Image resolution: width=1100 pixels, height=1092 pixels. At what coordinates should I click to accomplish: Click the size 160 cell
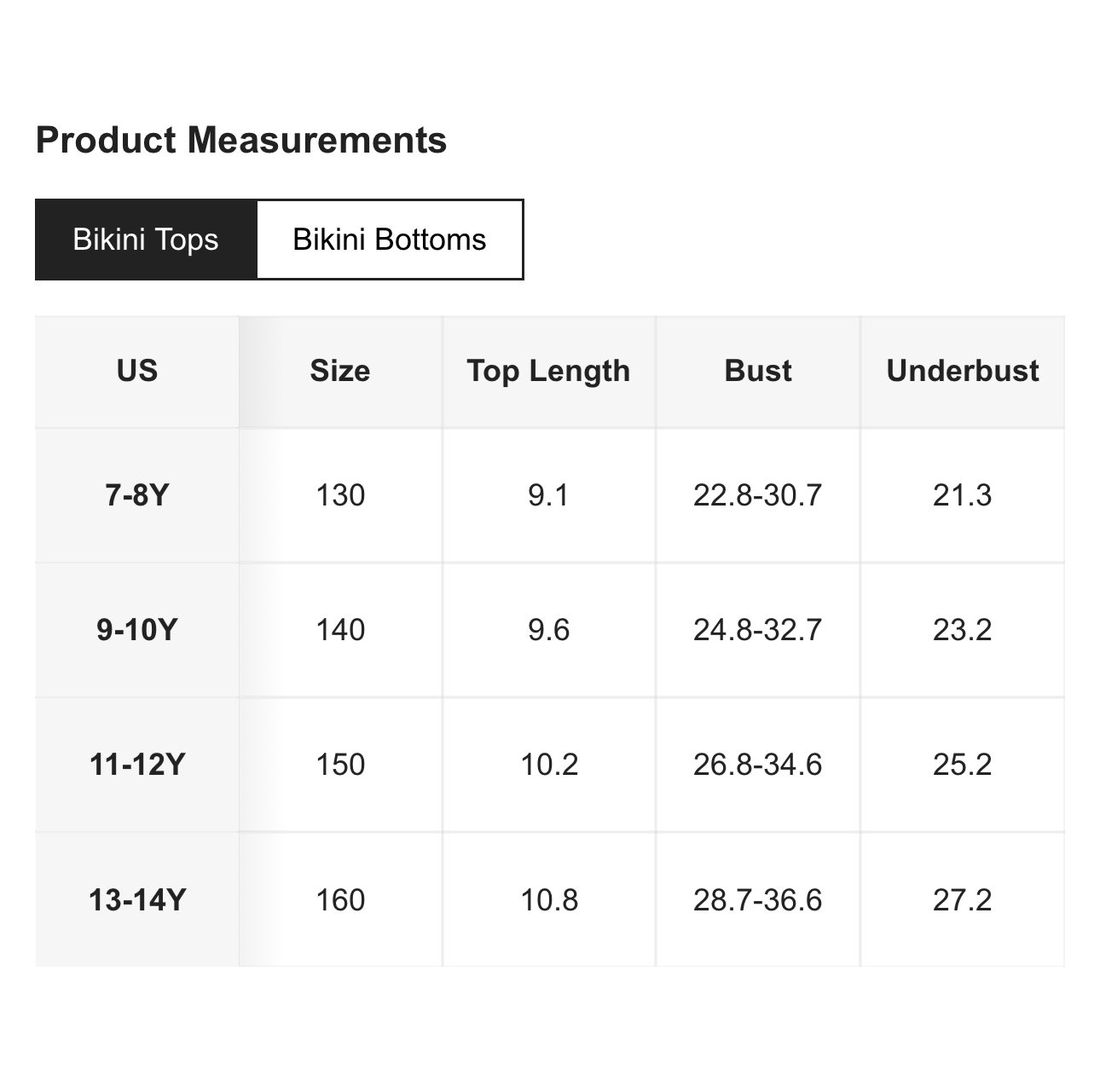click(x=340, y=900)
